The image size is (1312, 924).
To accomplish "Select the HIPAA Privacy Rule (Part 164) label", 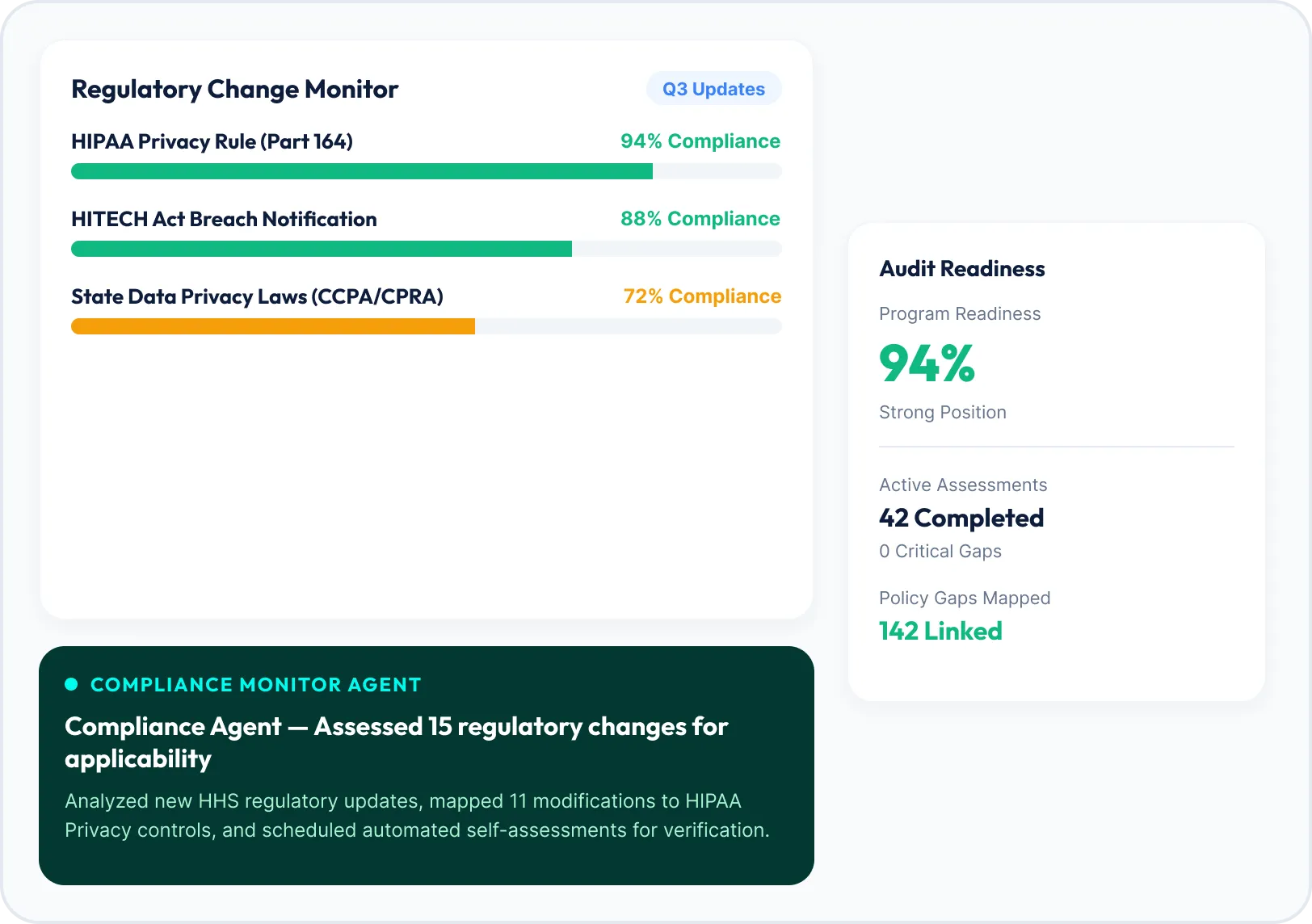I will click(212, 141).
